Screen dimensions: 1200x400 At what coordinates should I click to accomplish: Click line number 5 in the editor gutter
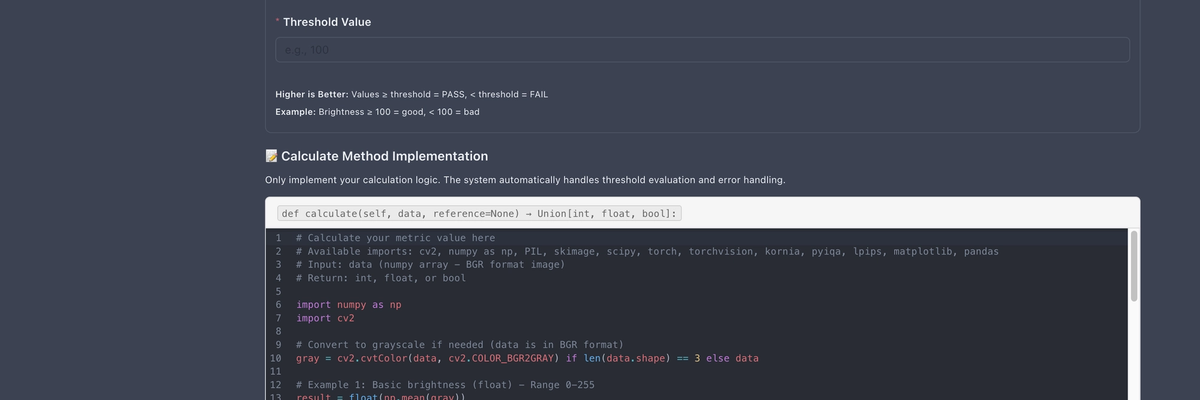click(x=277, y=291)
